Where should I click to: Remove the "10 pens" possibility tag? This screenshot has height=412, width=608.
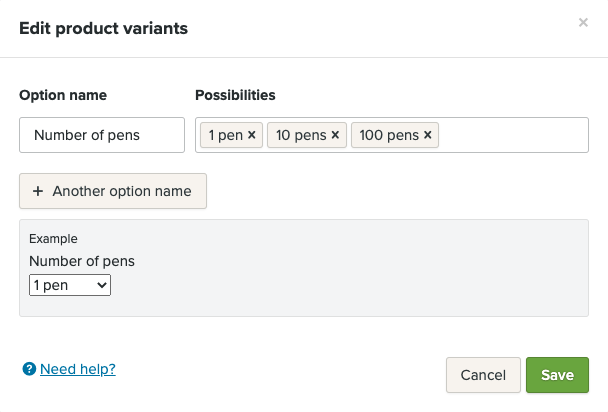335,135
